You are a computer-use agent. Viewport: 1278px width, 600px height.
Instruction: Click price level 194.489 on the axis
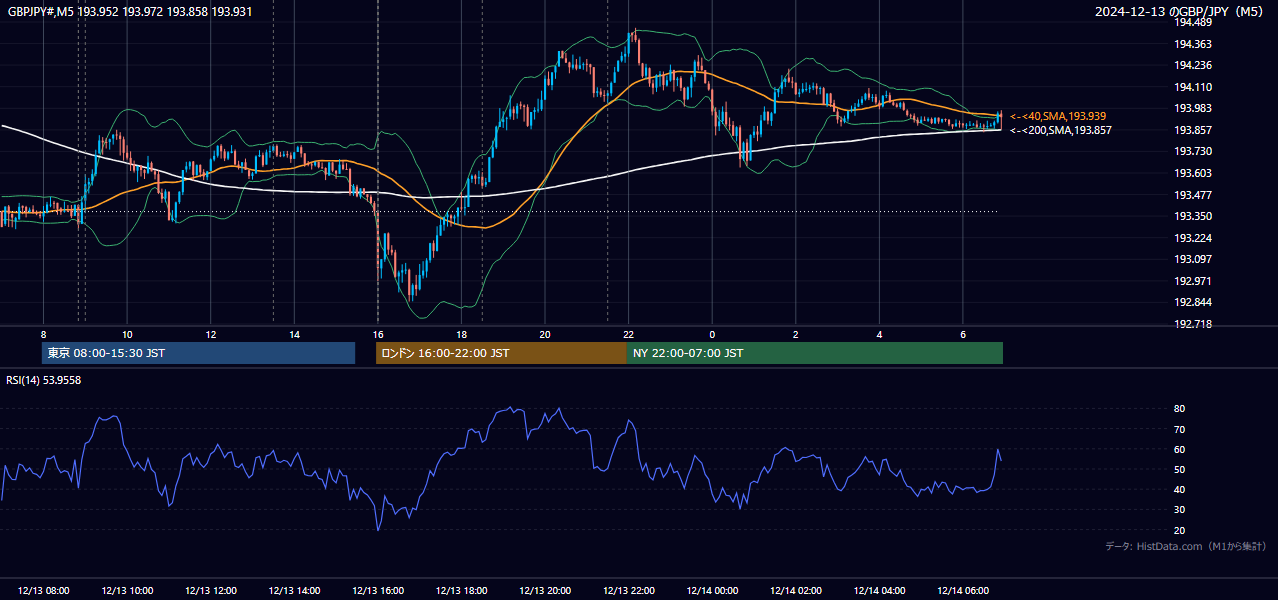coord(1192,23)
